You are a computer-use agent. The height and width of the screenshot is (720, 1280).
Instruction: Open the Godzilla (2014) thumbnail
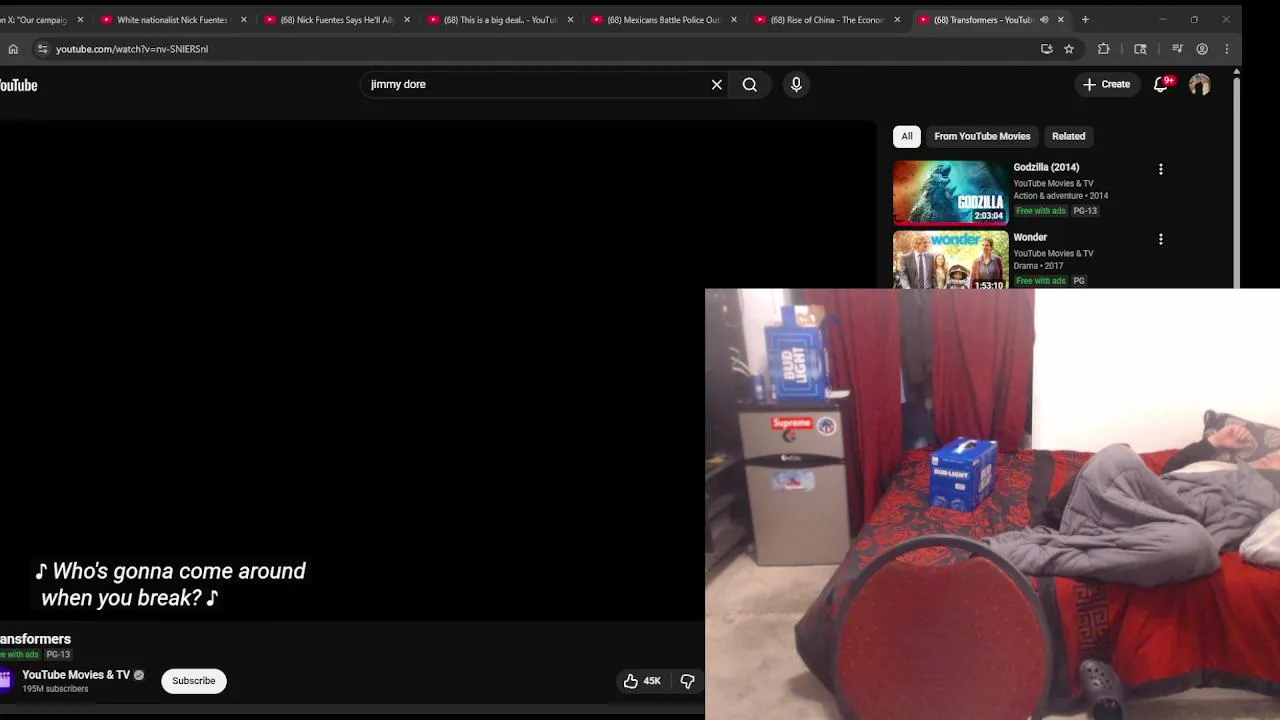click(x=950, y=192)
